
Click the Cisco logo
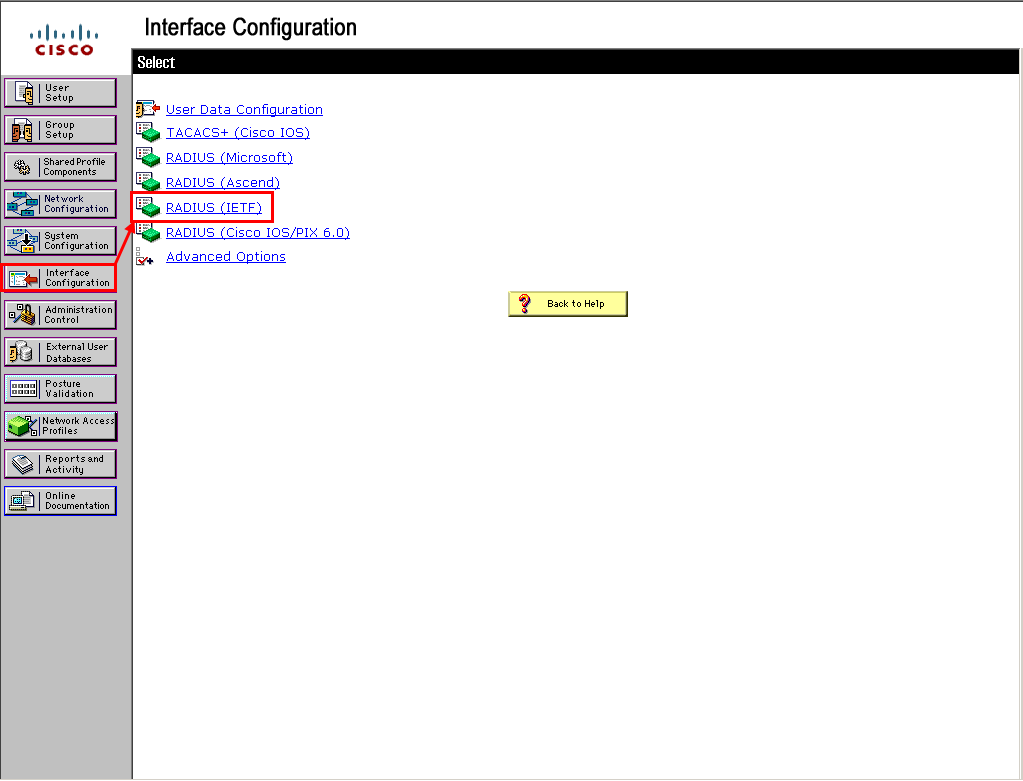64,40
